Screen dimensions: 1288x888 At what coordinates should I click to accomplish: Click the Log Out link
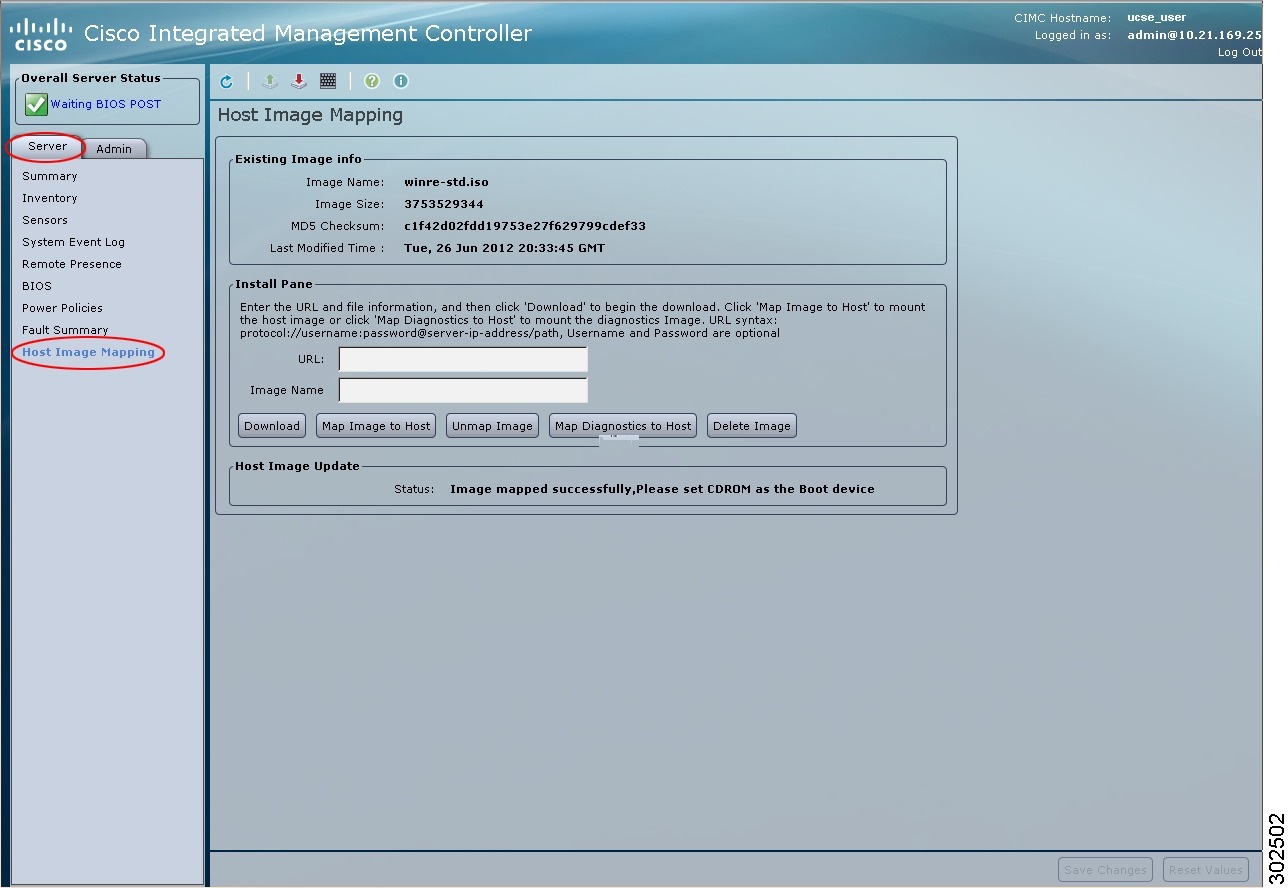pos(1240,52)
